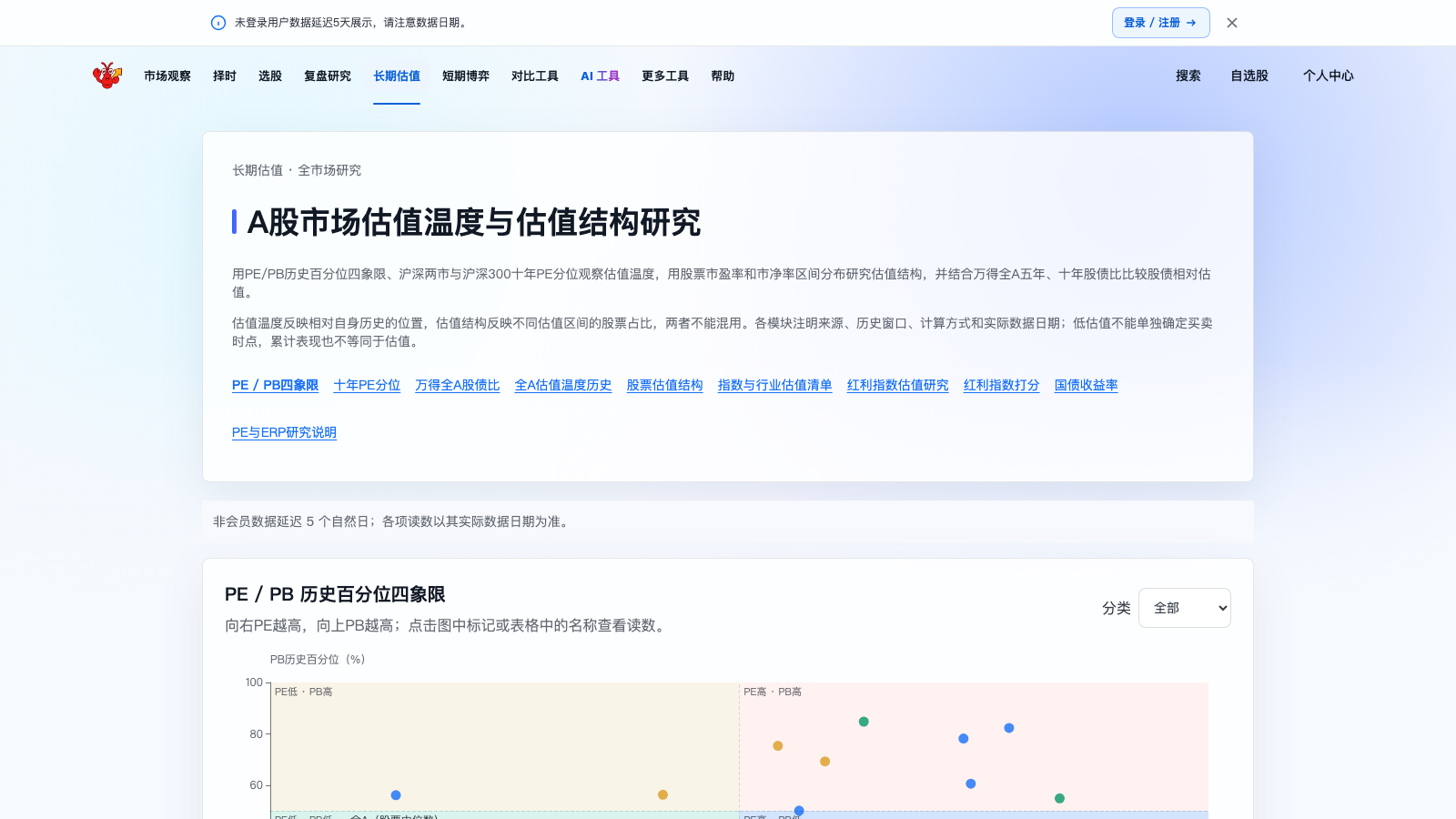The image size is (1456, 819).
Task: Click the orange dot in the PE低·PB高 quadrant
Action: [x=662, y=794]
